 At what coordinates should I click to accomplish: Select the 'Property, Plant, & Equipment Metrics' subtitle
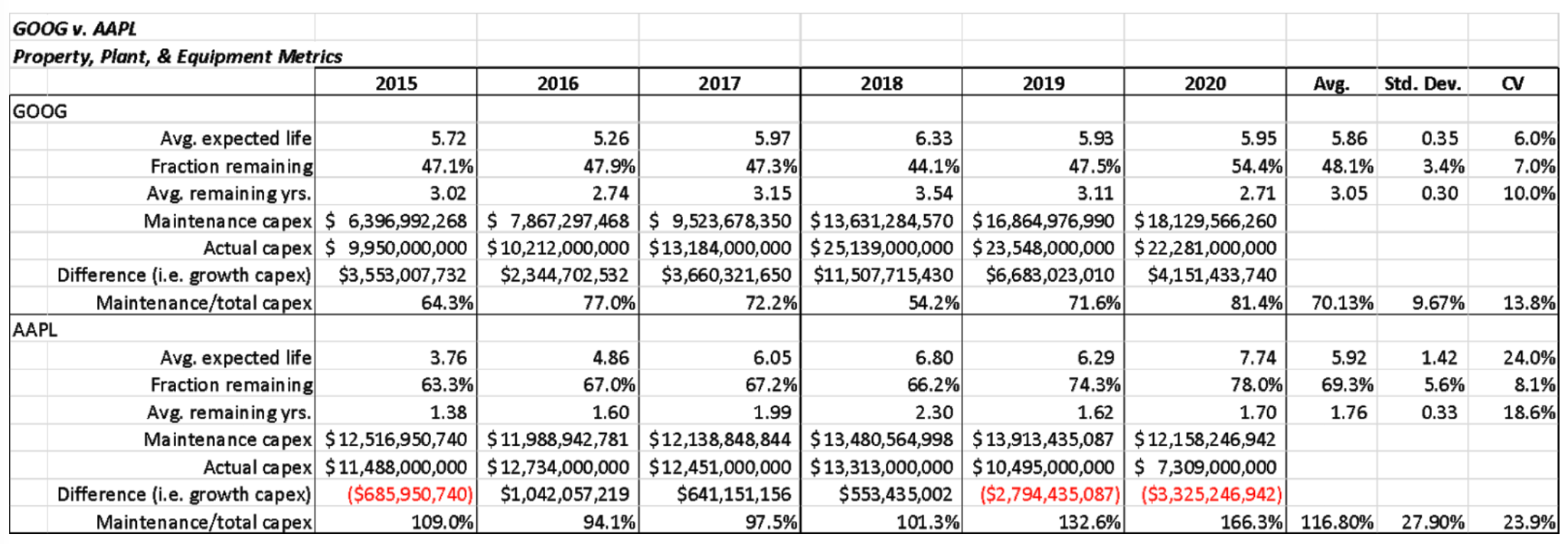tap(178, 57)
